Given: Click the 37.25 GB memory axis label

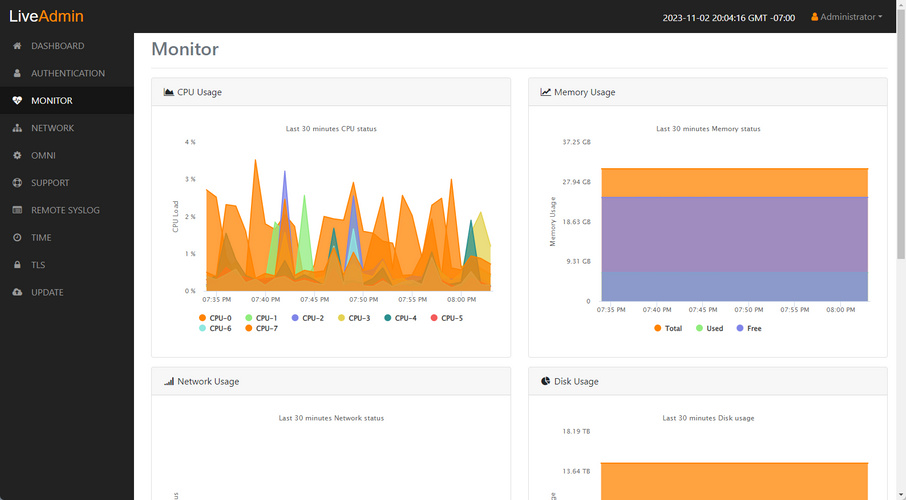Looking at the screenshot, I should 577,142.
